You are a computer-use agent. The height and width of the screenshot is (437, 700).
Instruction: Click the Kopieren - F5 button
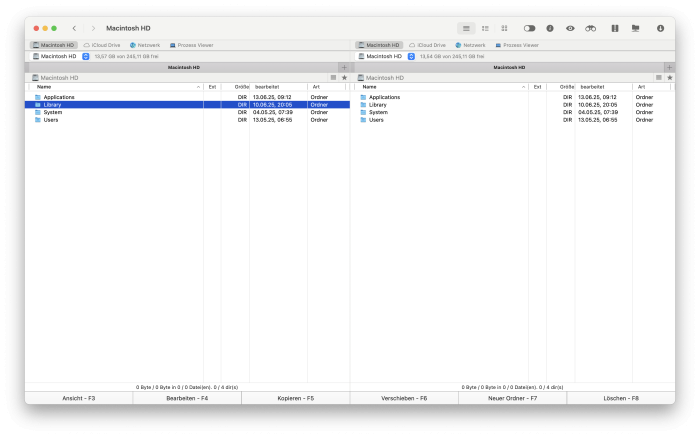[296, 398]
